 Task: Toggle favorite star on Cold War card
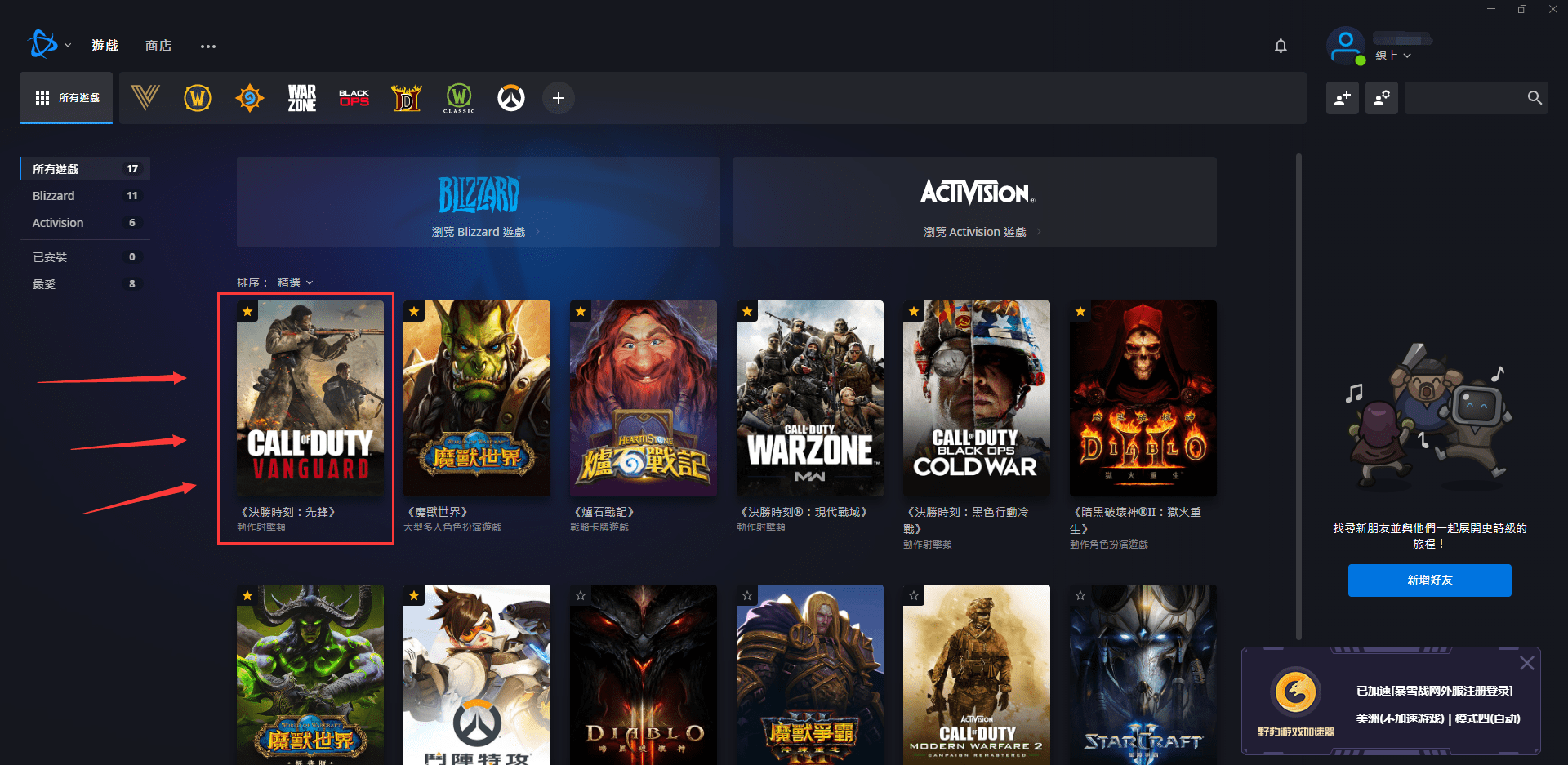(x=914, y=311)
